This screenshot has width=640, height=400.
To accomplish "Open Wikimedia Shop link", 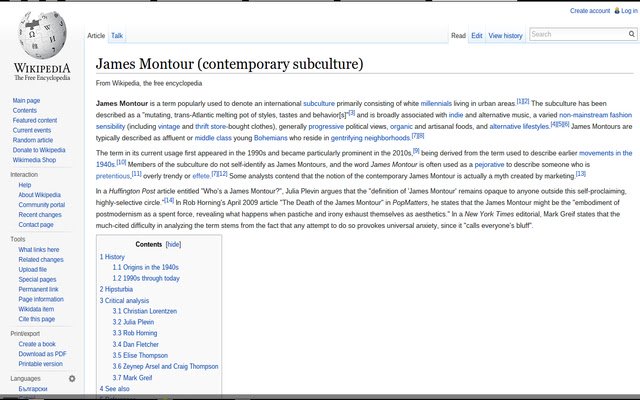I will (34, 160).
